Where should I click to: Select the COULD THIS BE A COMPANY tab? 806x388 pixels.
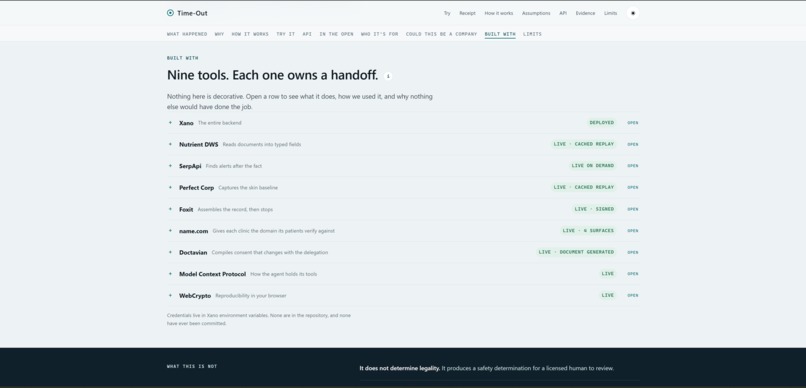pos(442,34)
